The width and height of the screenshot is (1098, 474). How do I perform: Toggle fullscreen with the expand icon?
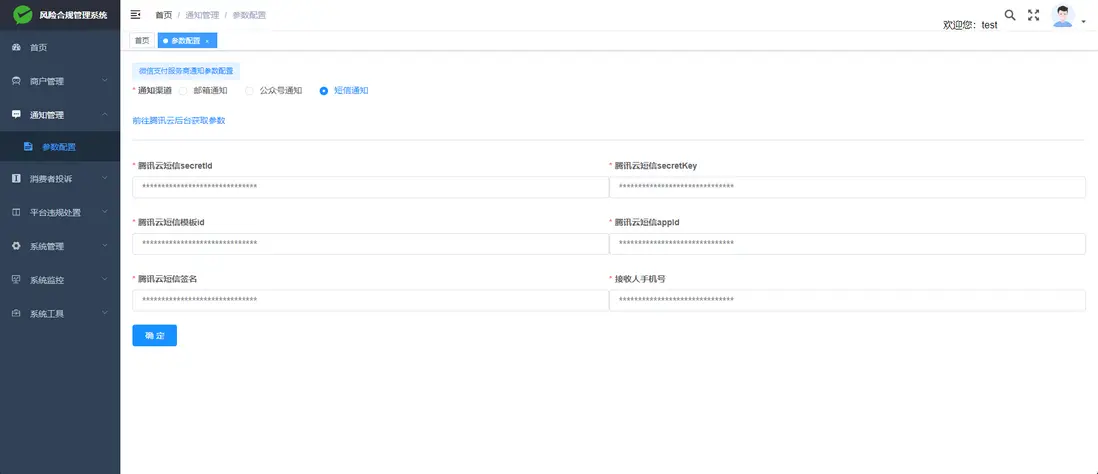click(1033, 15)
